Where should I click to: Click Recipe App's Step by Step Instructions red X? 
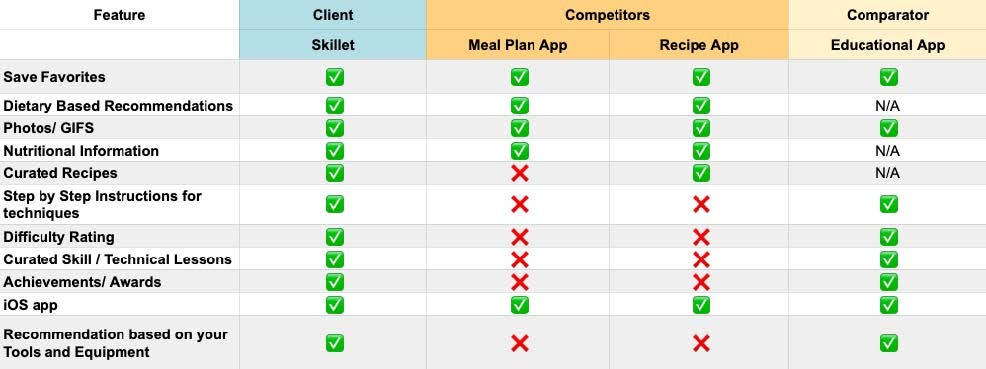point(701,204)
